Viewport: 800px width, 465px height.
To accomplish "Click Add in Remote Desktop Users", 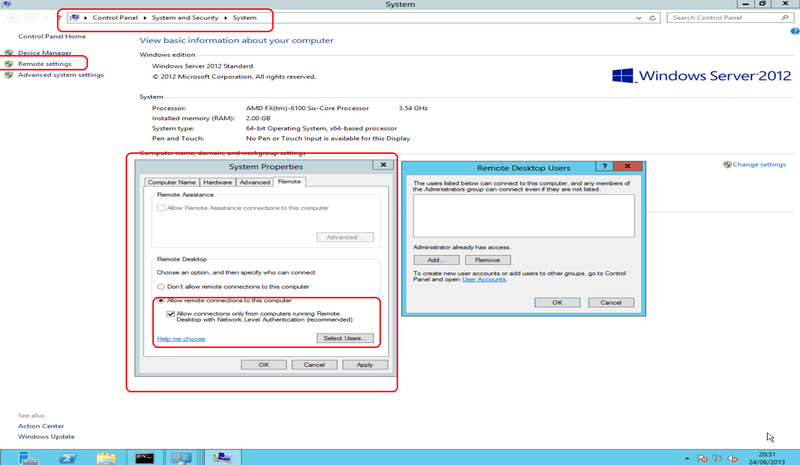I will tap(436, 260).
